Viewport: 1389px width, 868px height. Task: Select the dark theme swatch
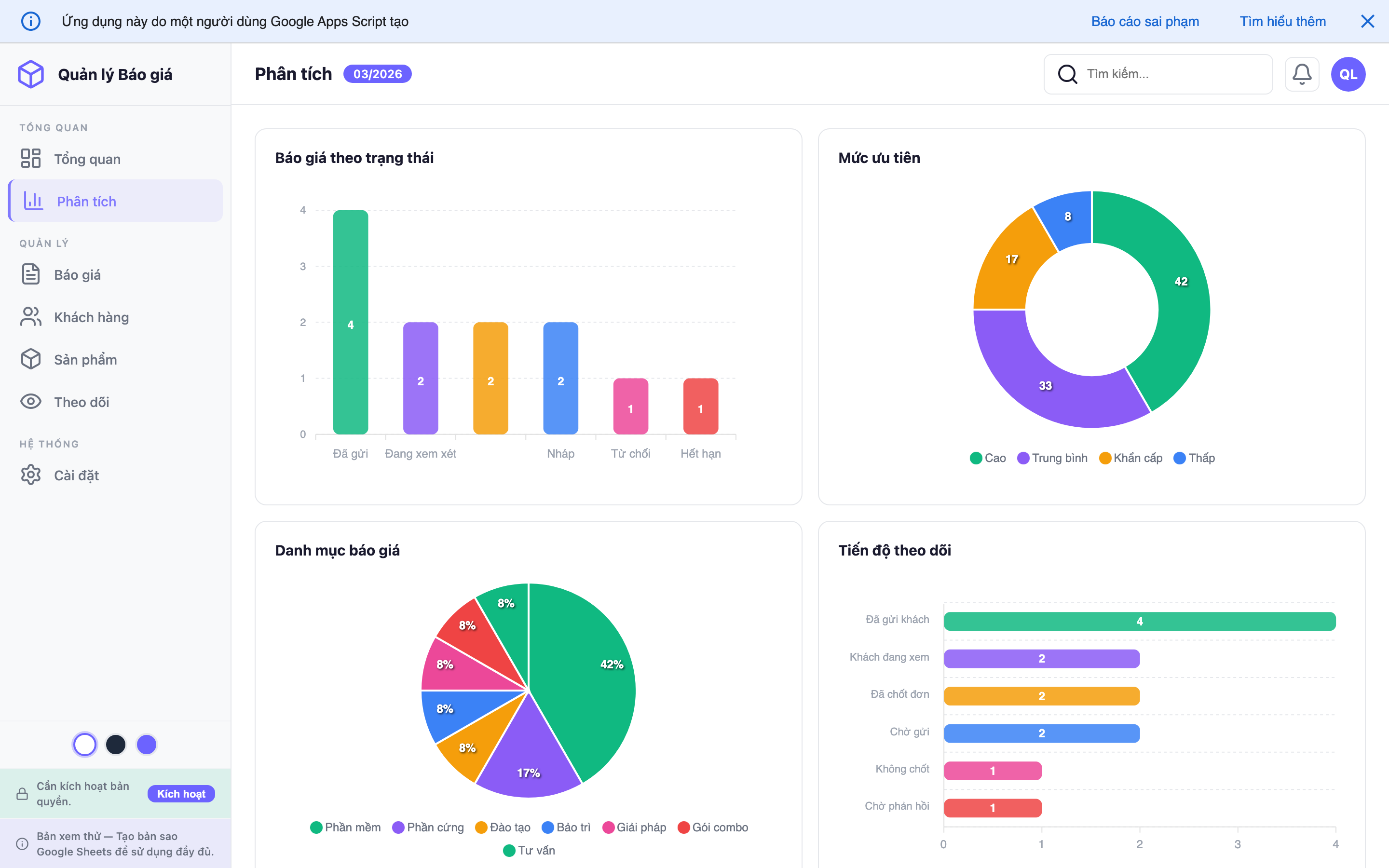[x=116, y=745]
